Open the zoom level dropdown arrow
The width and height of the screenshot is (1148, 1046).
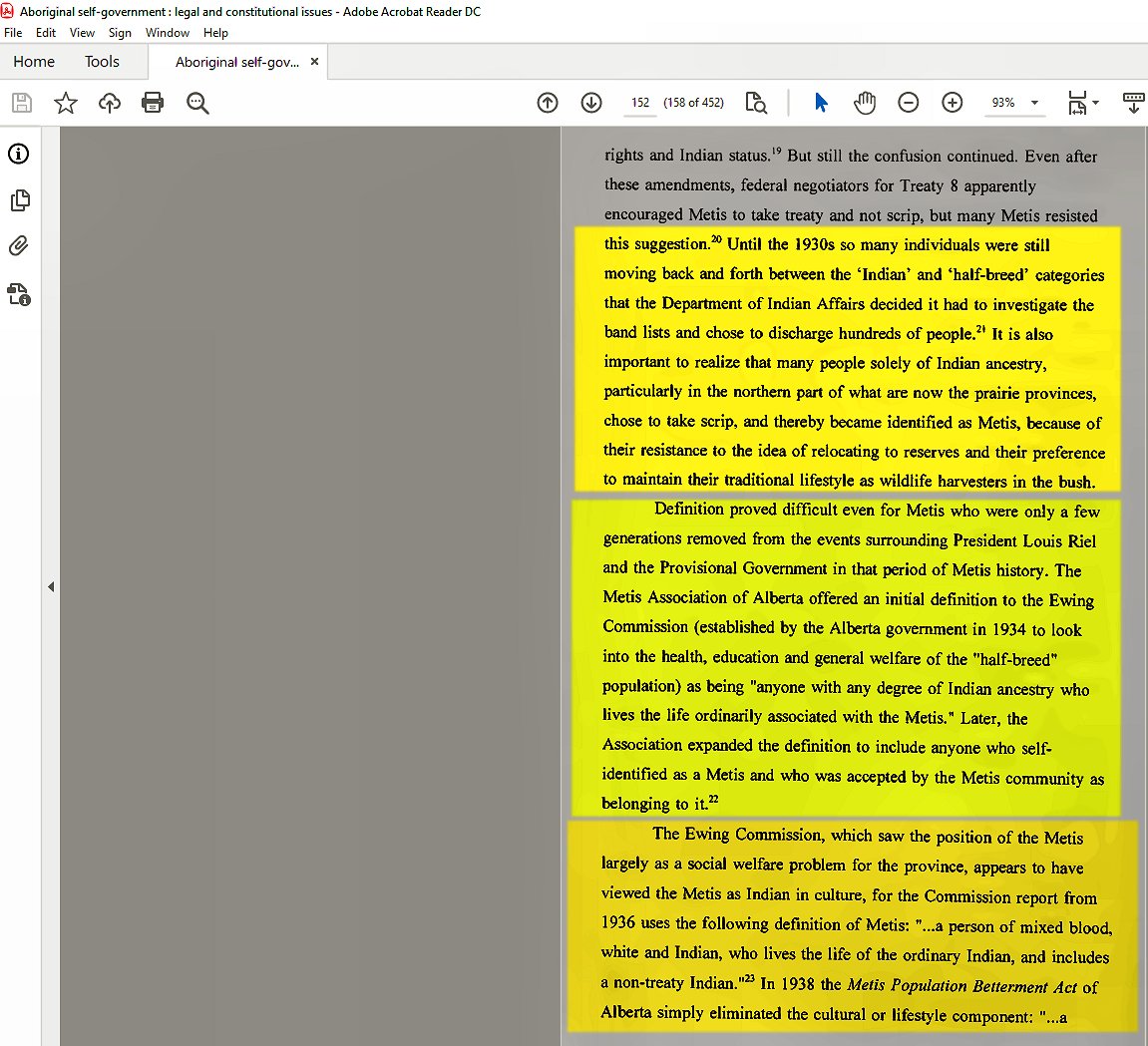click(1034, 103)
